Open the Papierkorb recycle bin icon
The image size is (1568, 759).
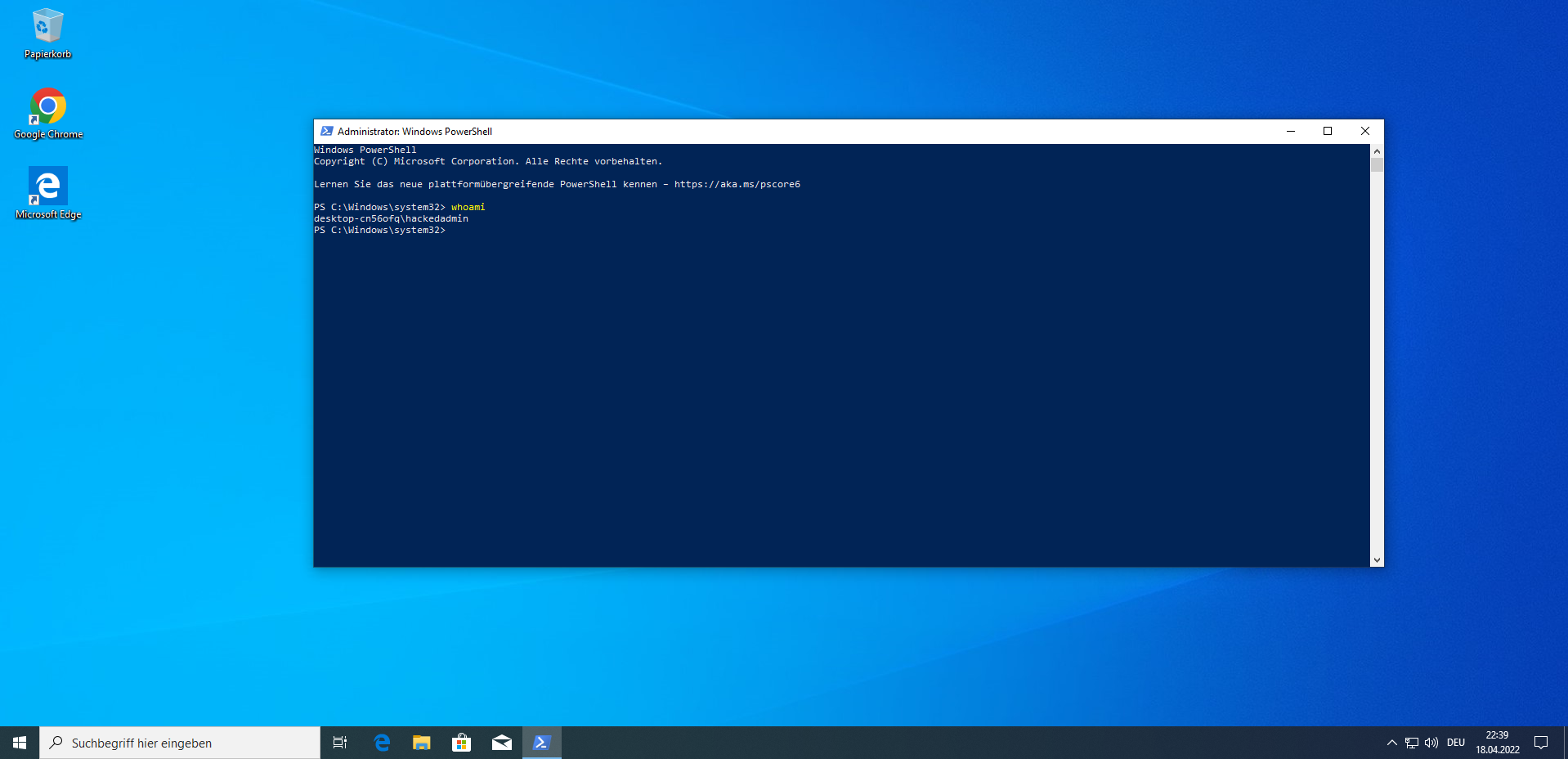tap(47, 33)
